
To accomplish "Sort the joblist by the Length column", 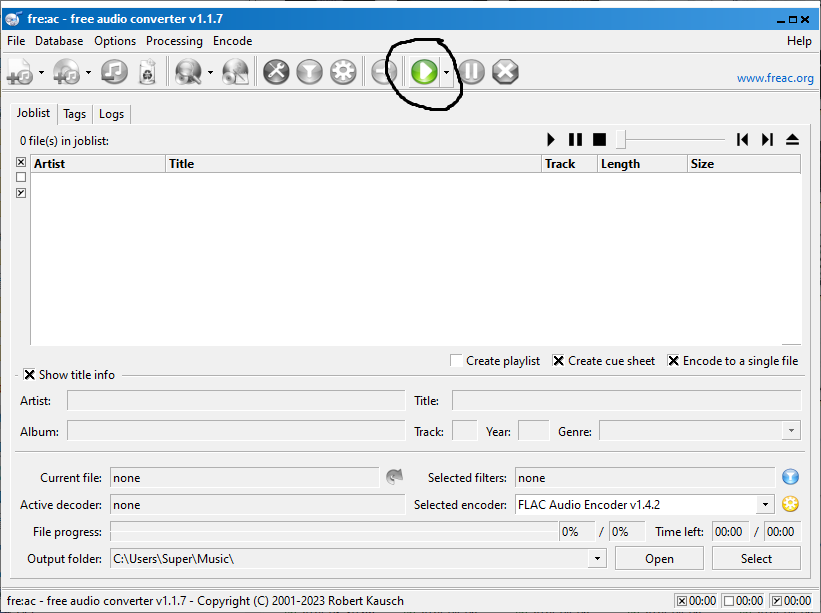I will tap(642, 164).
